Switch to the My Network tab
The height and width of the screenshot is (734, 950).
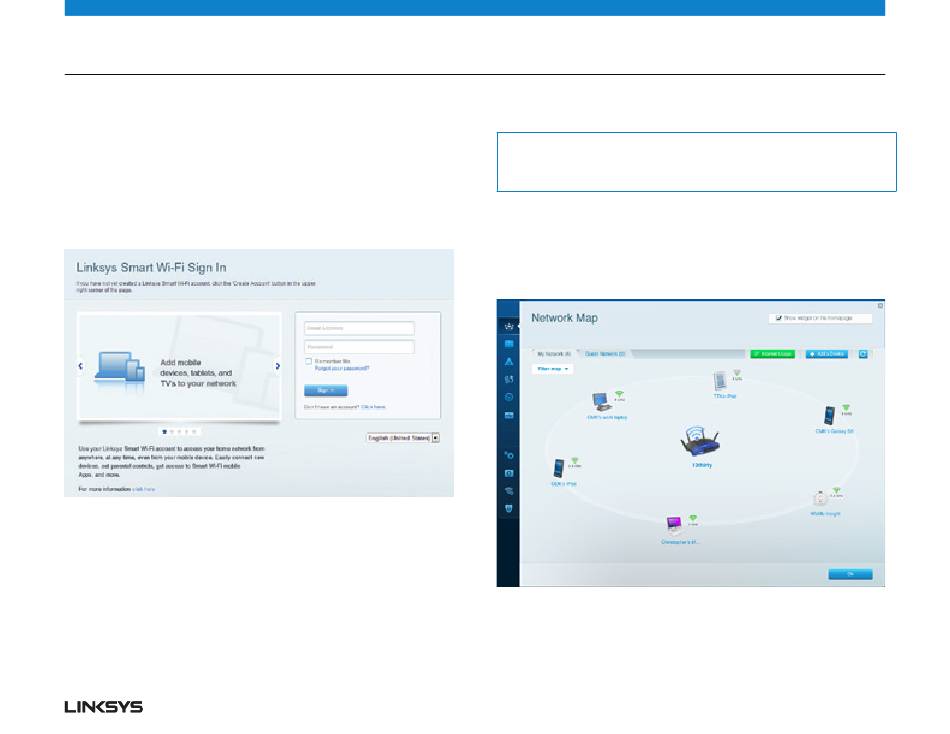(554, 354)
